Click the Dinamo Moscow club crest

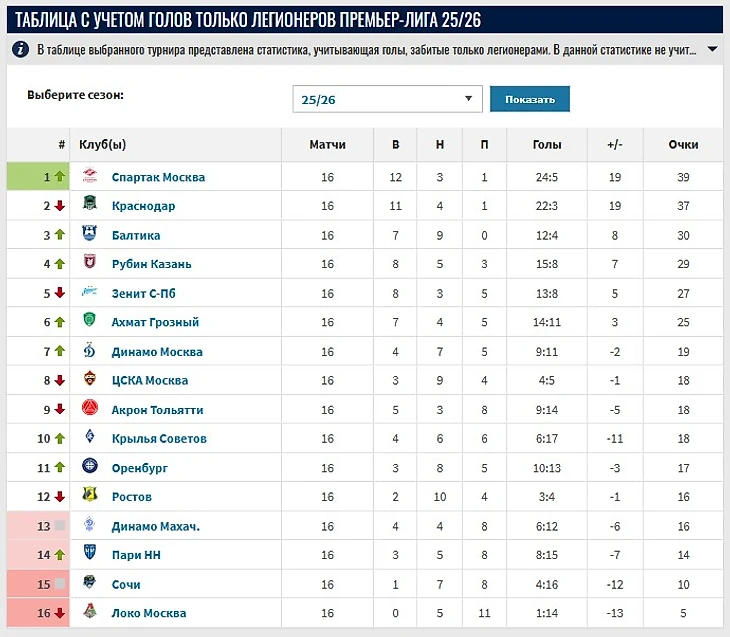[90, 351]
